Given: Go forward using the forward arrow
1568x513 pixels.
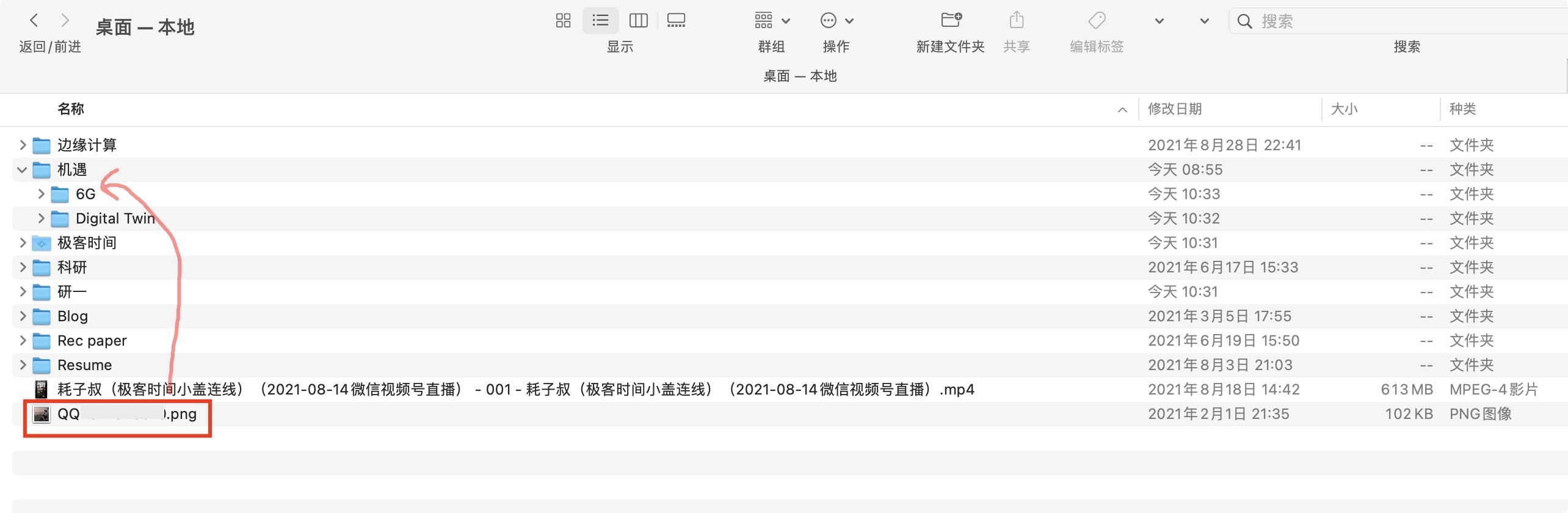Looking at the screenshot, I should coord(65,21).
